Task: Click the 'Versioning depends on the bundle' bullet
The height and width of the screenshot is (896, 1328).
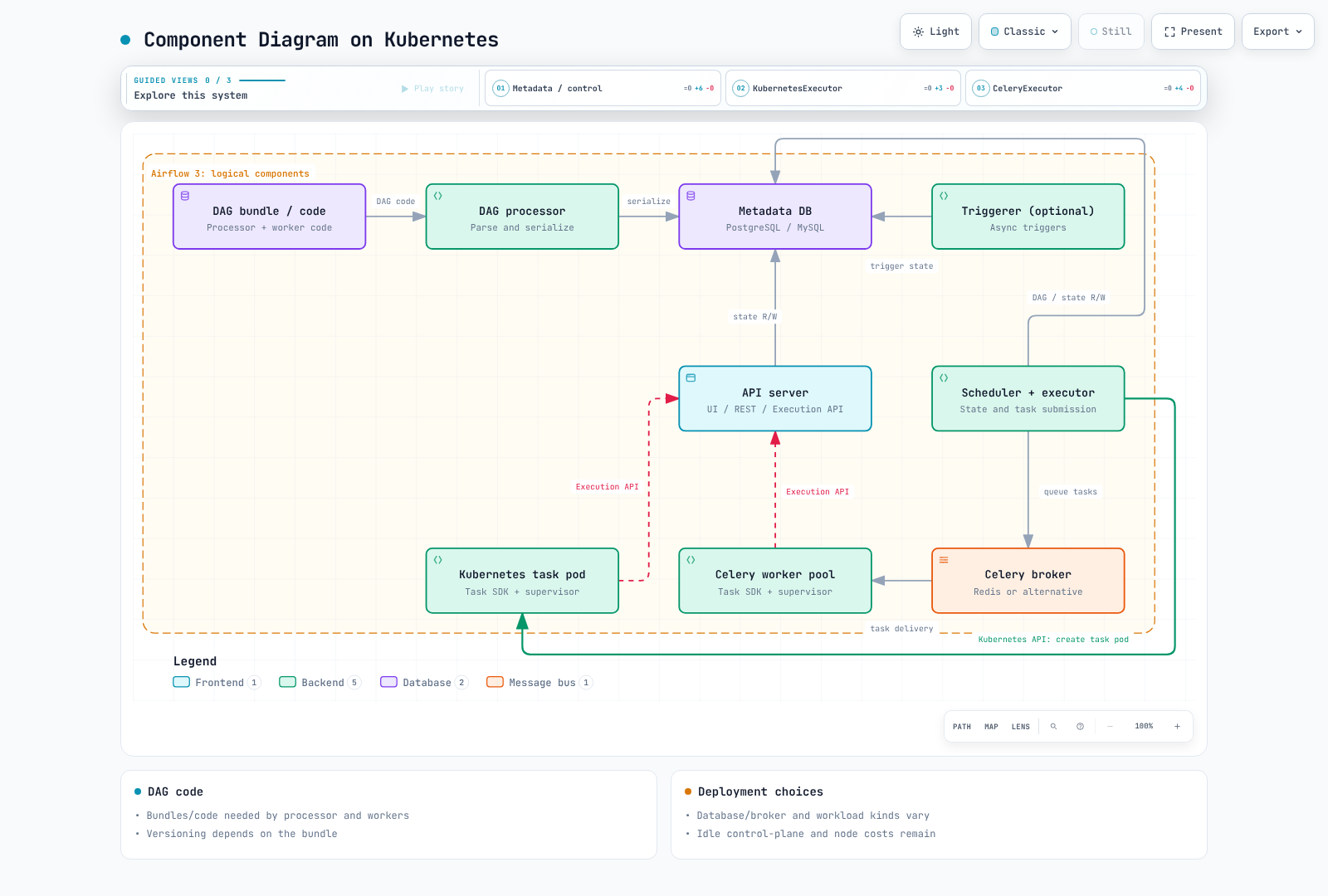Action: [242, 834]
